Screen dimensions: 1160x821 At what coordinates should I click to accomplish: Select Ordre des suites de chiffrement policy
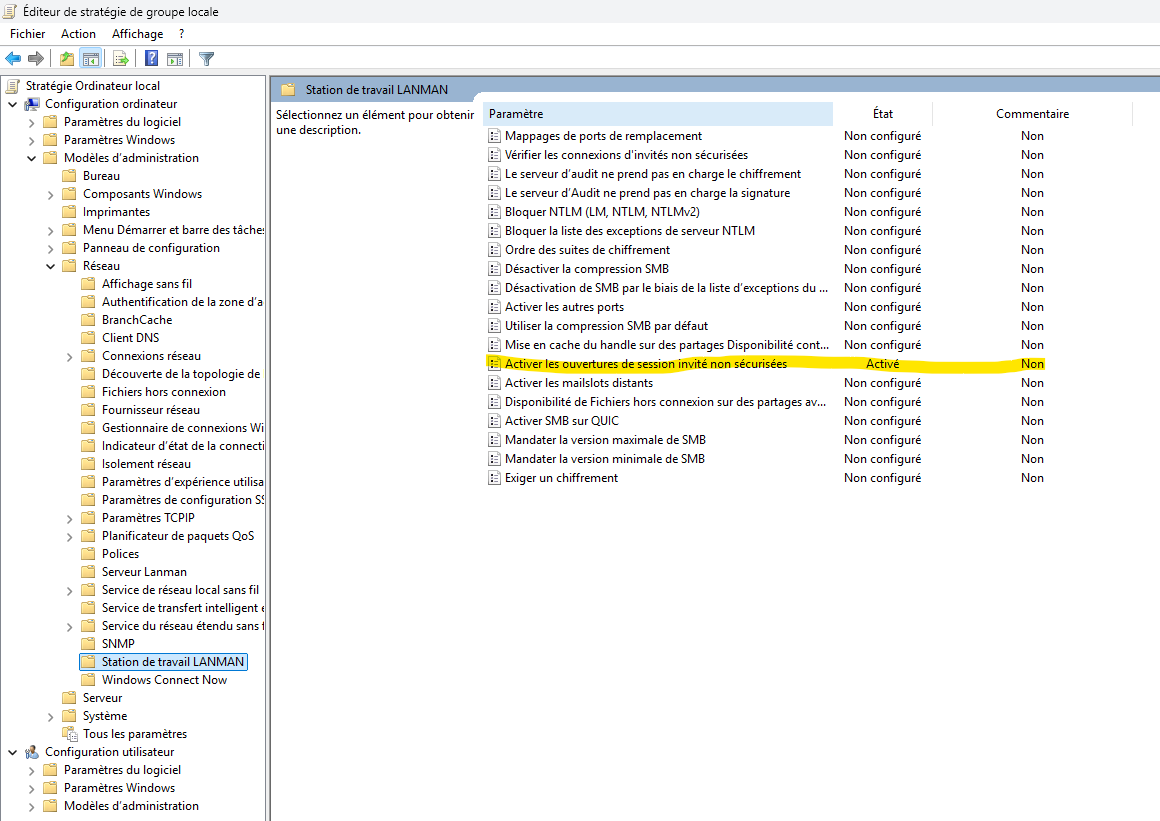point(587,250)
